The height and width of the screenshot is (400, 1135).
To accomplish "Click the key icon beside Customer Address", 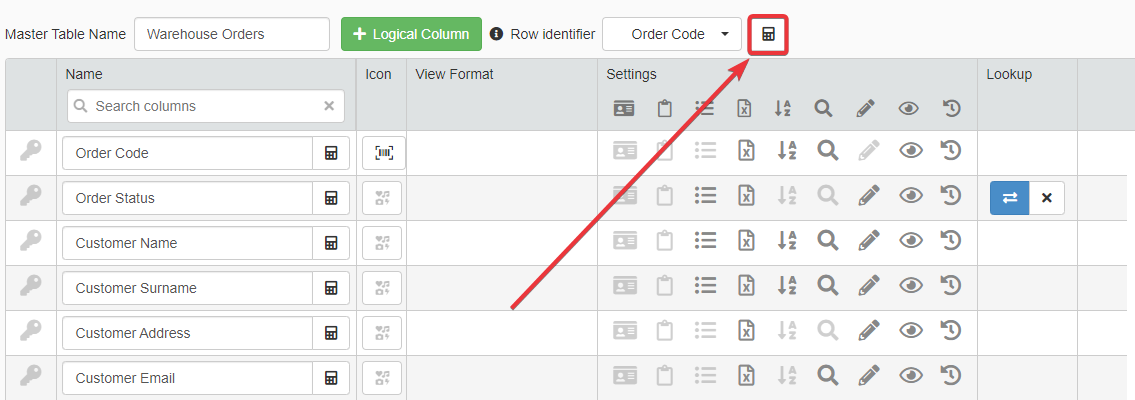I will pos(32,331).
